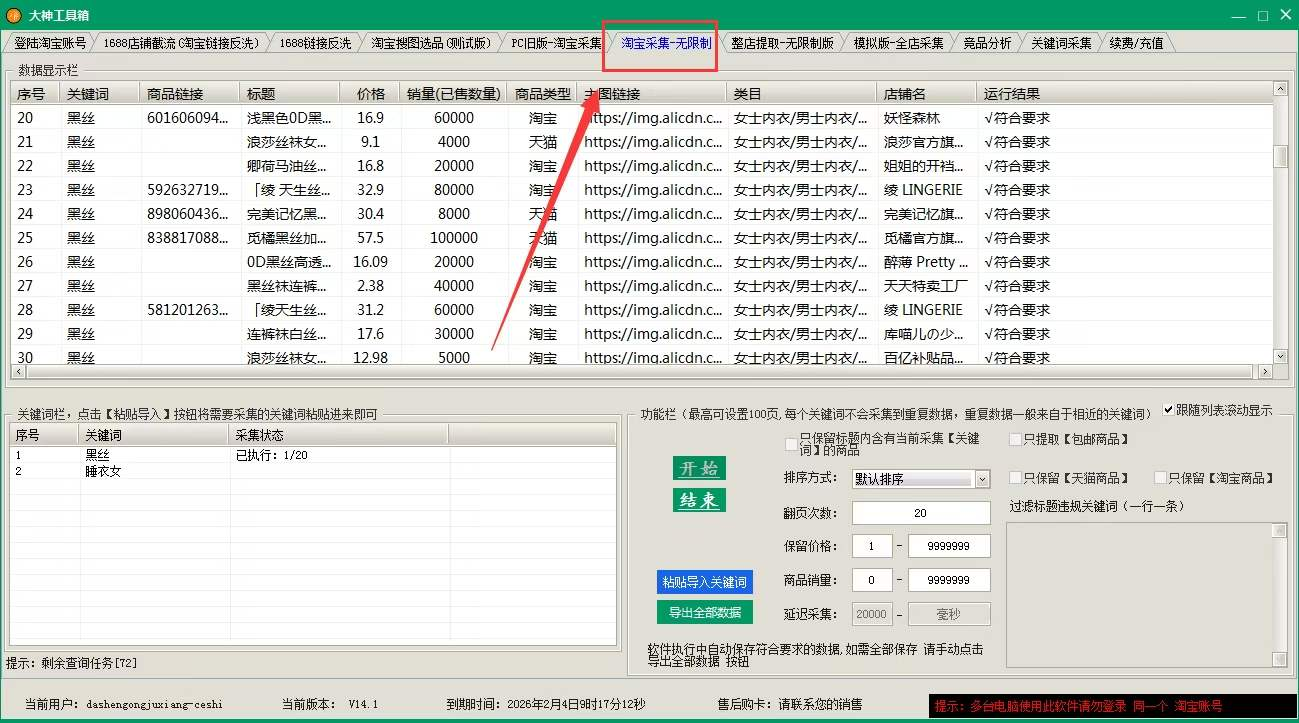The image size is (1299, 723).
Task: Open the 关键词采集 tab
Action: pyautogui.click(x=1061, y=43)
